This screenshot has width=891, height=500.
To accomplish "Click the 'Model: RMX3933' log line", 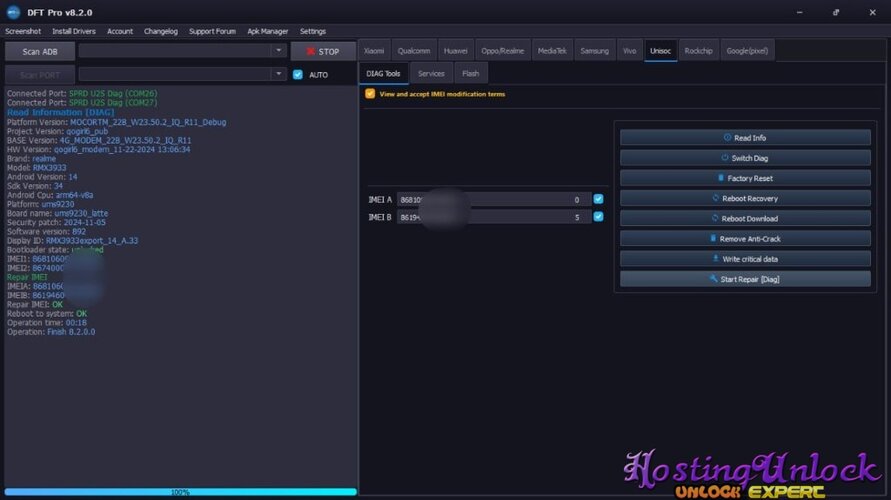I will (x=36, y=168).
